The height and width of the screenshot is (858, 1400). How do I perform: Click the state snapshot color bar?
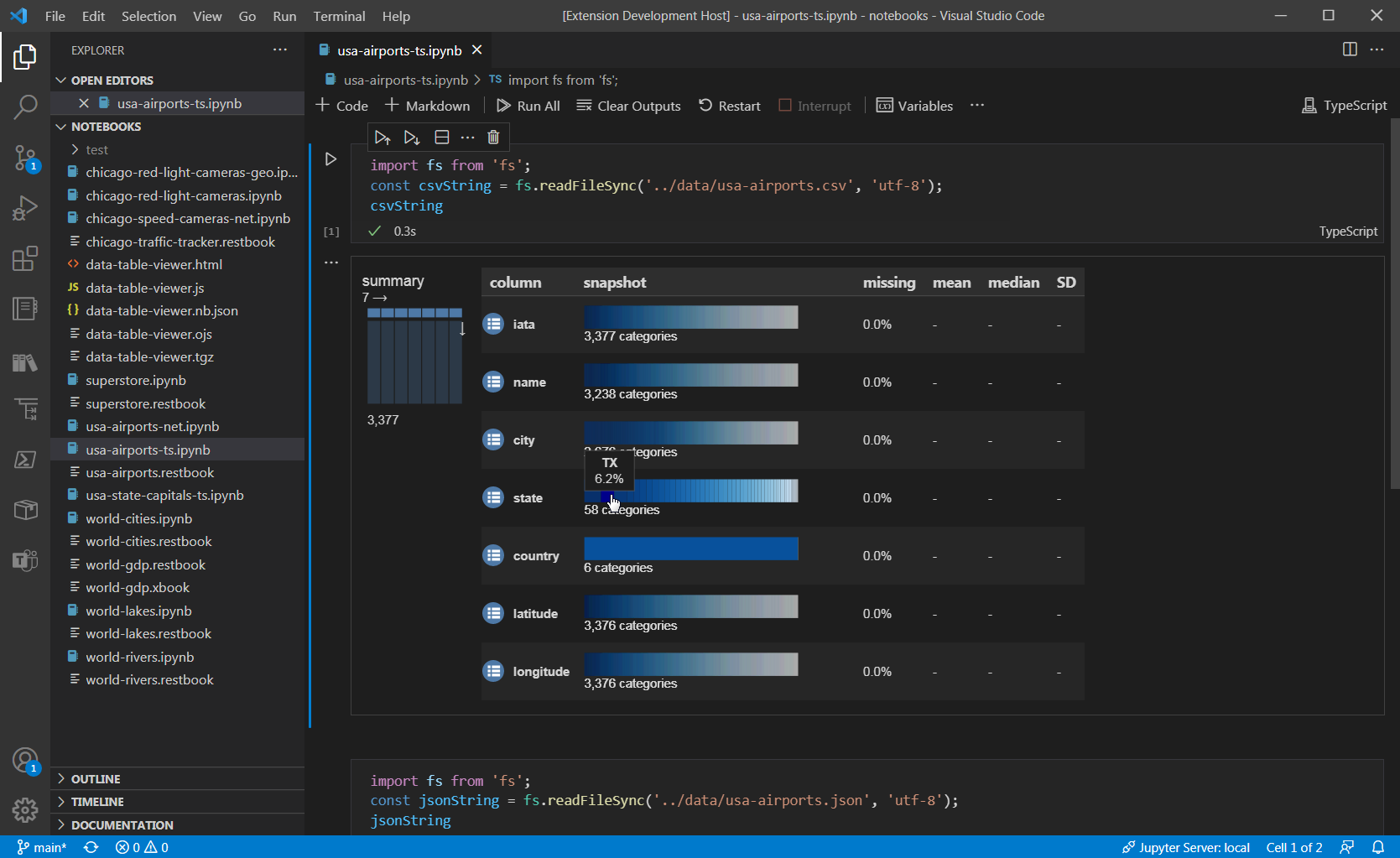pyautogui.click(x=691, y=491)
